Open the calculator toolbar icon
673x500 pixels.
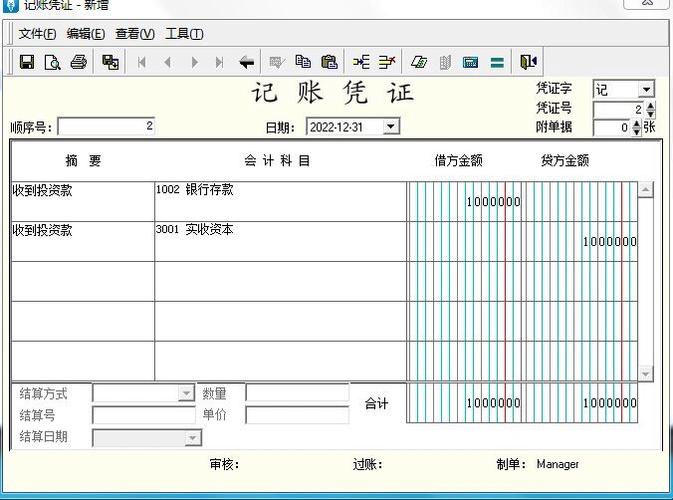pos(470,63)
